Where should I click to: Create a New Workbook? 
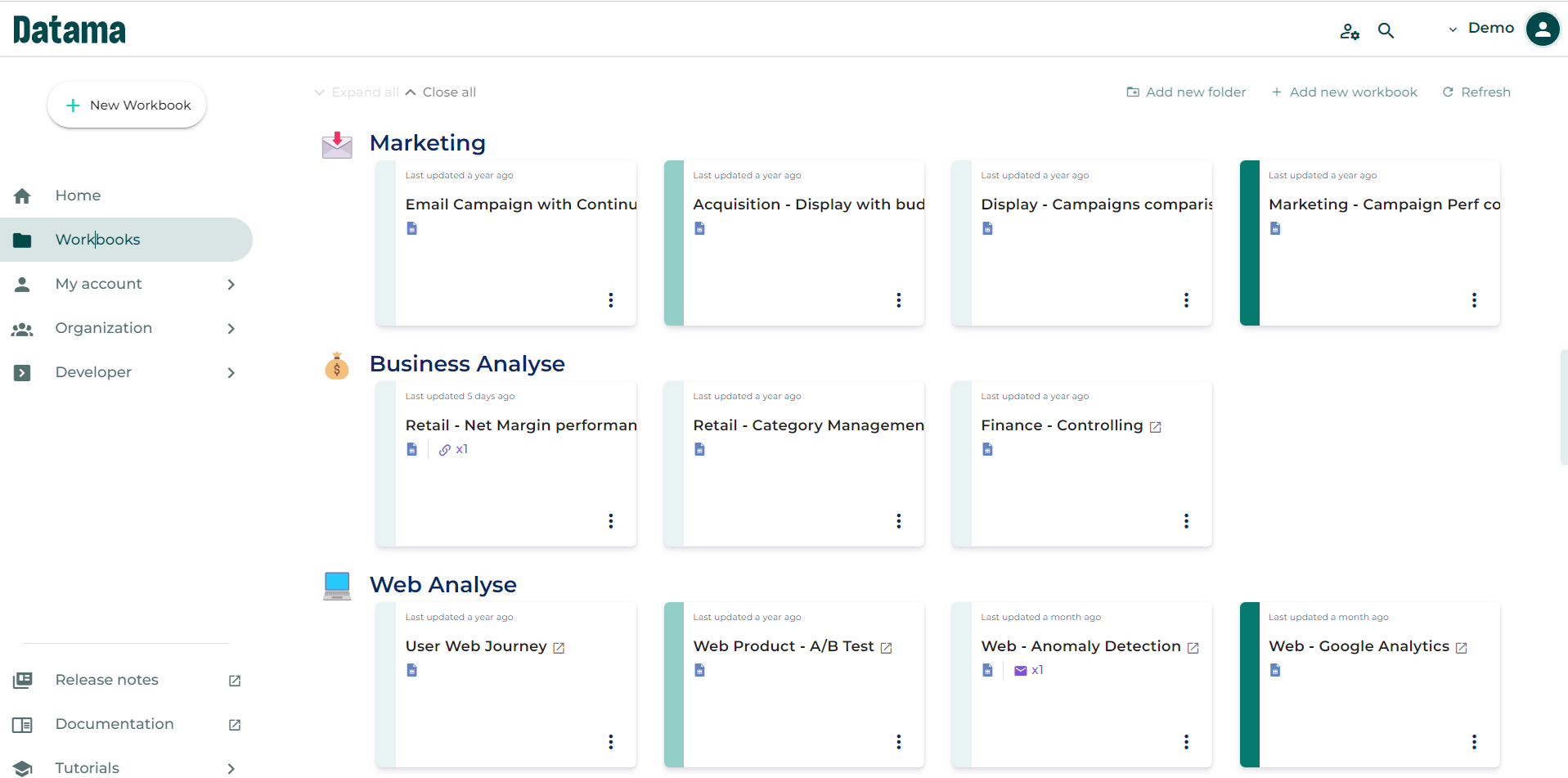pos(127,105)
